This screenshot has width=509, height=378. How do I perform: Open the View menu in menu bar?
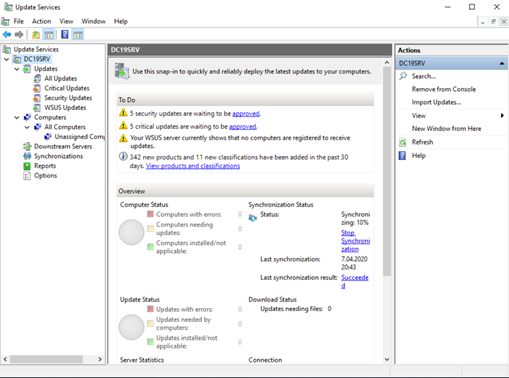[66, 21]
